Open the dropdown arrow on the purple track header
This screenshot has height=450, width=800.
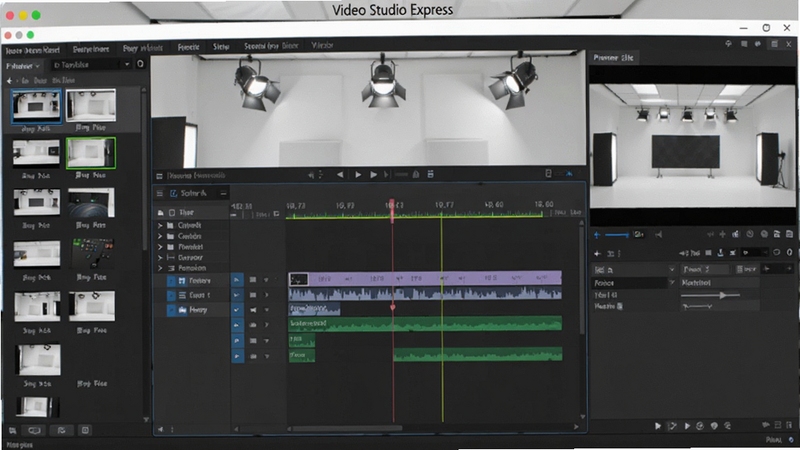pos(266,280)
